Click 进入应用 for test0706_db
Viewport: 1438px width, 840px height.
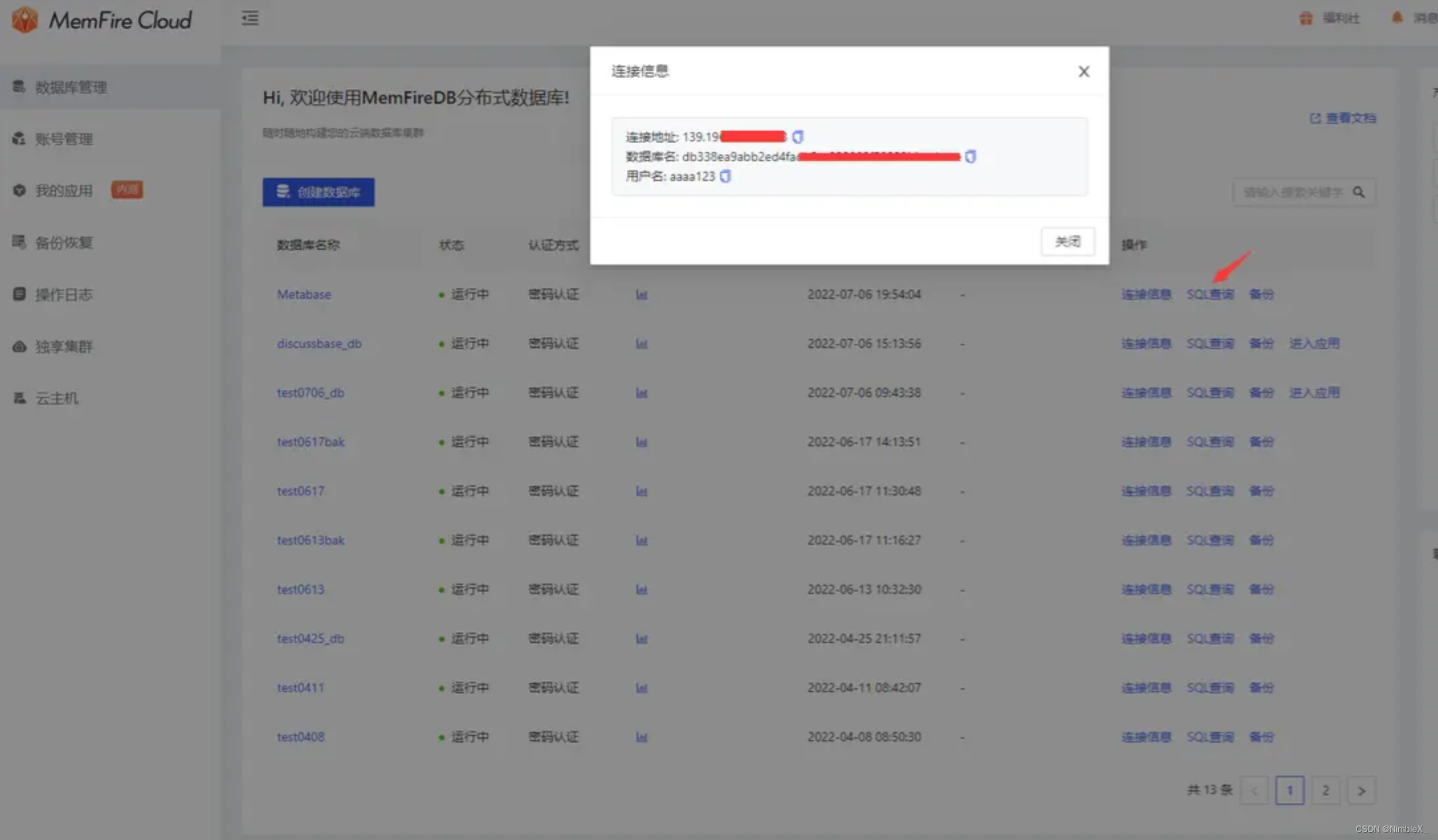1314,392
